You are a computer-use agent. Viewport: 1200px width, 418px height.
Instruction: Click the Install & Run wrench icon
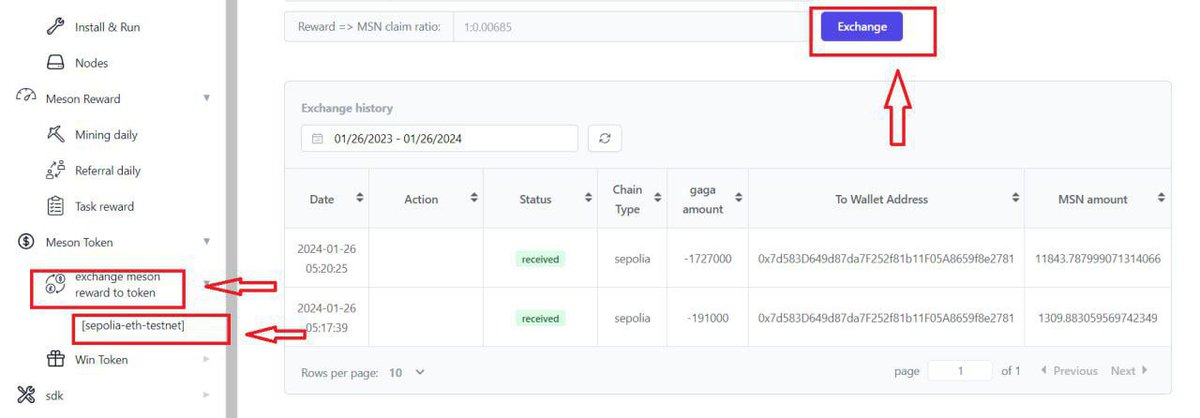tap(56, 27)
